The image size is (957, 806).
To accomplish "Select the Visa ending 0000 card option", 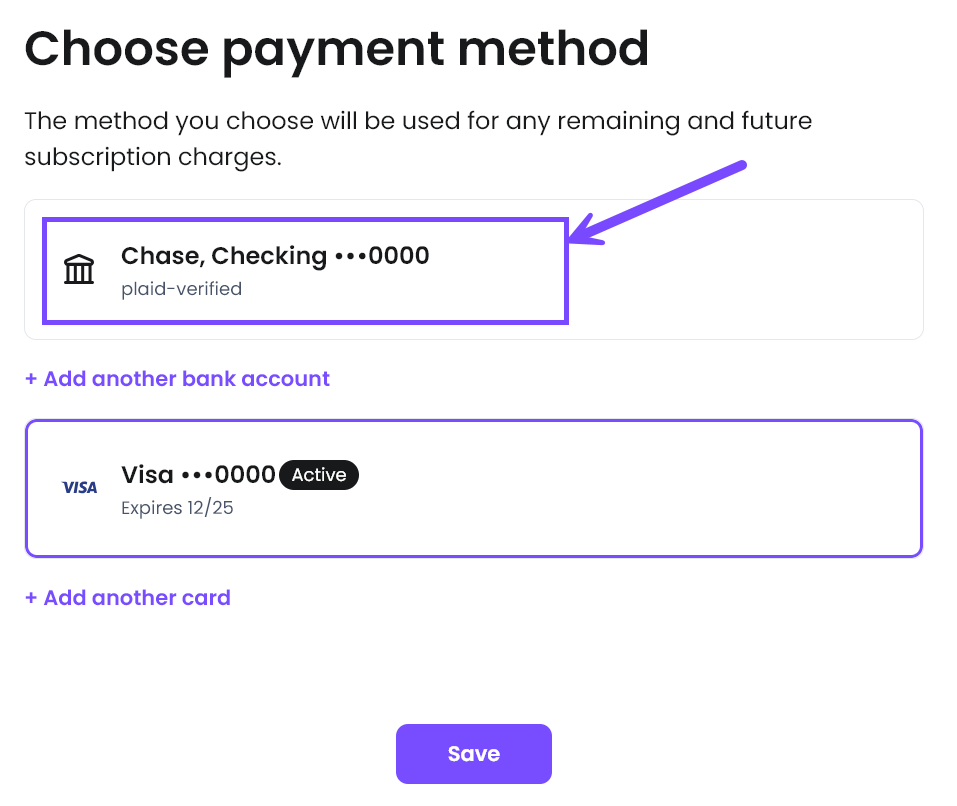I will click(x=474, y=488).
